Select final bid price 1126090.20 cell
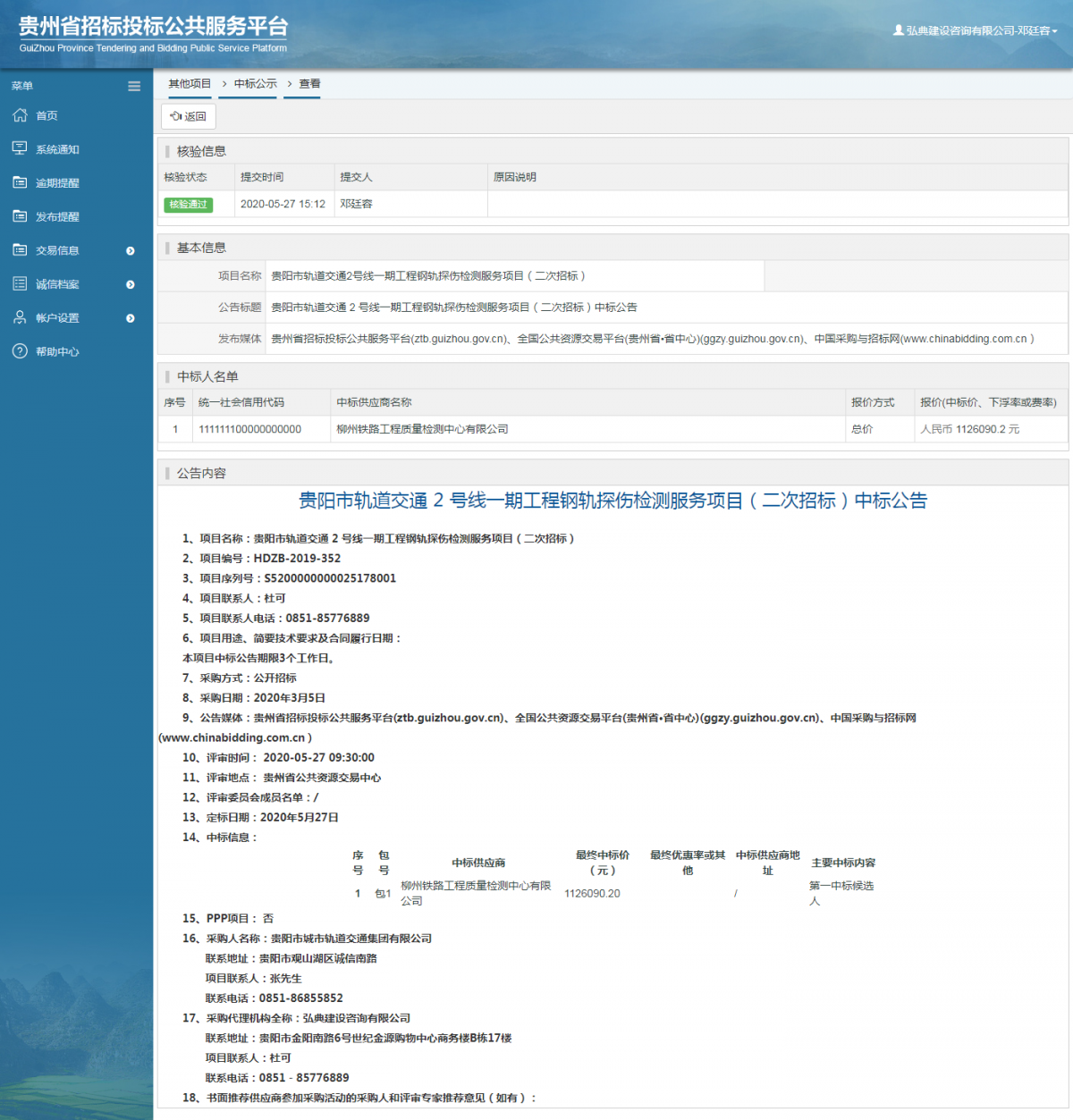 (592, 894)
